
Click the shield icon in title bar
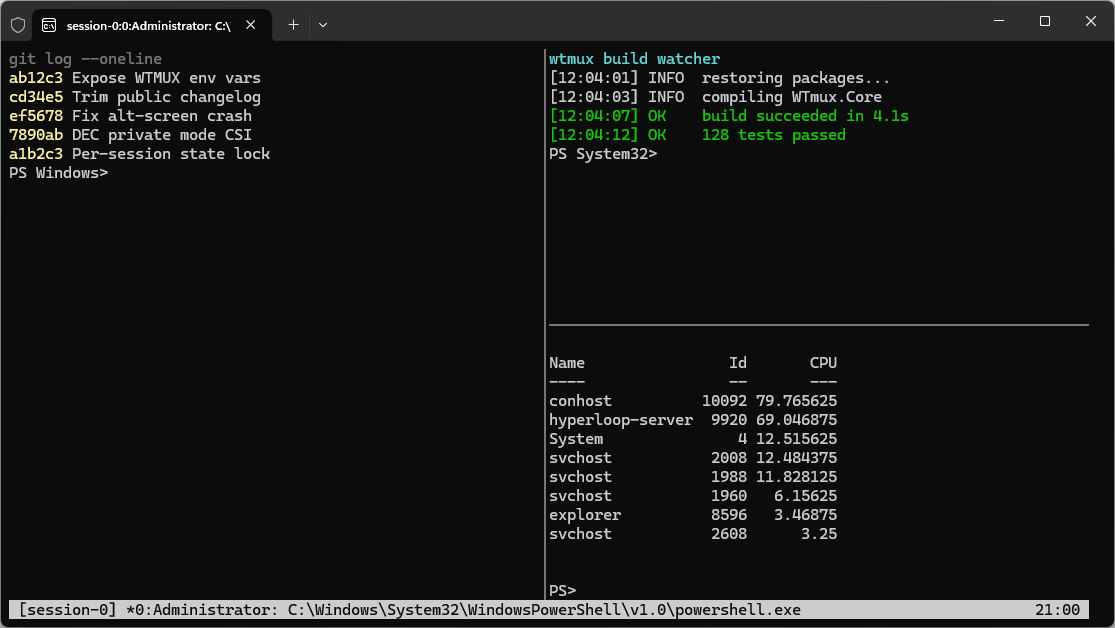pyautogui.click(x=18, y=25)
